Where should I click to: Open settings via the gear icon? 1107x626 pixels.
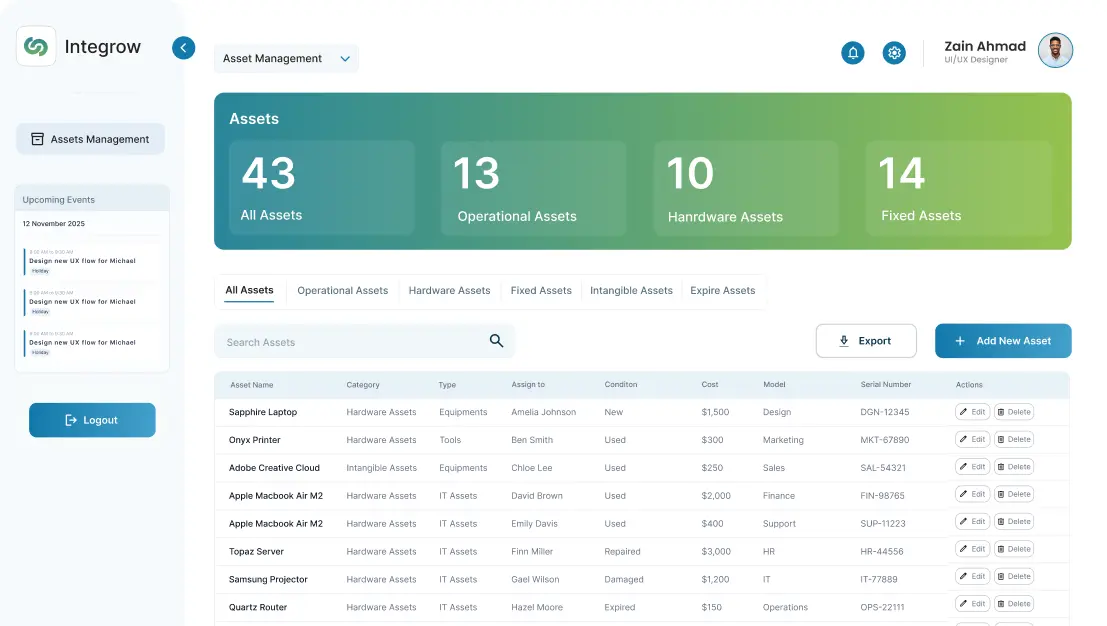point(894,53)
